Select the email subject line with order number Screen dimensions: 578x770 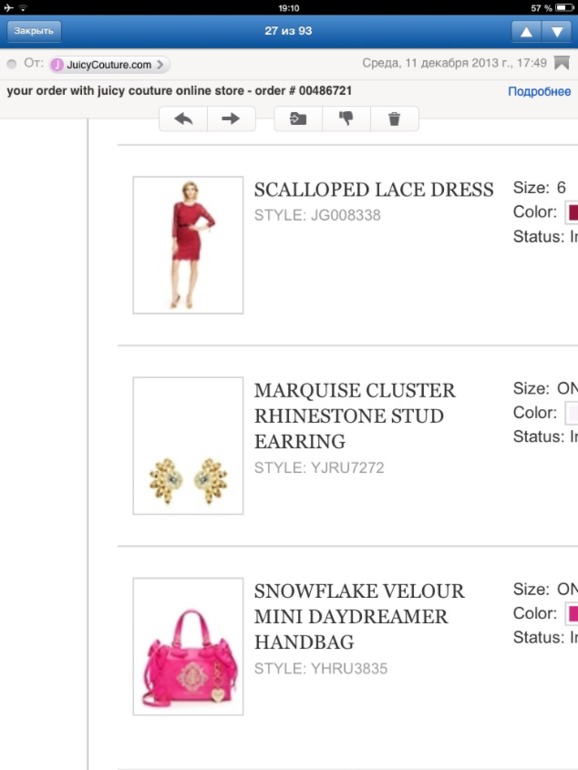tap(179, 91)
